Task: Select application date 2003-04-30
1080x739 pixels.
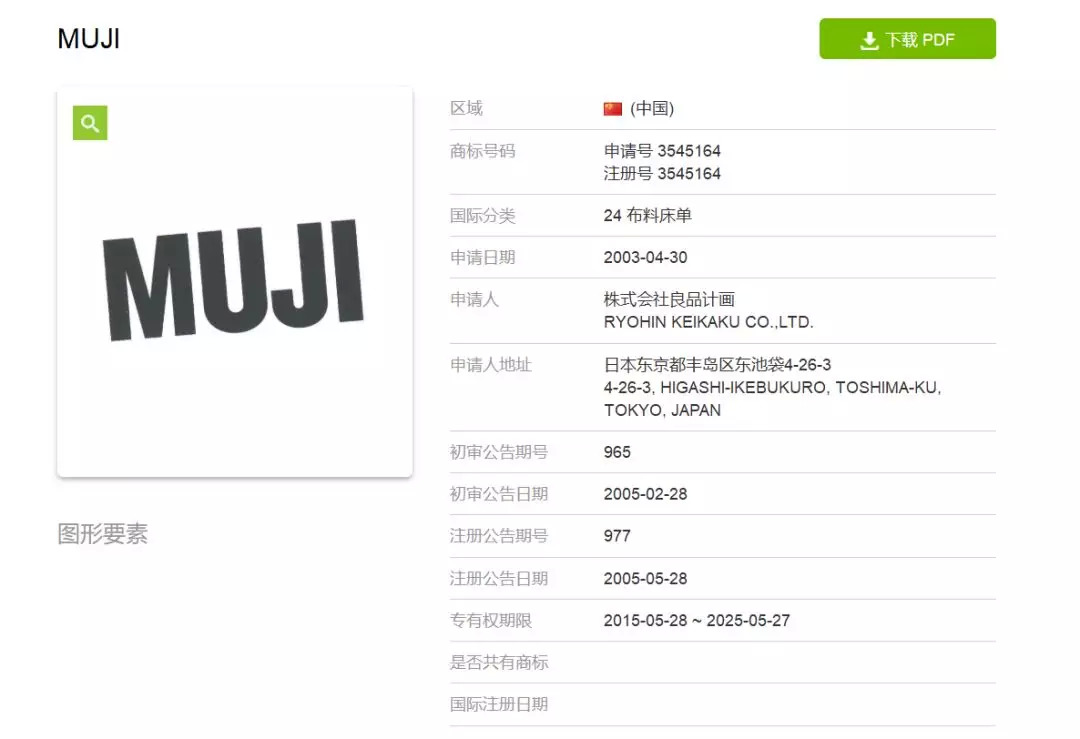Action: [645, 258]
